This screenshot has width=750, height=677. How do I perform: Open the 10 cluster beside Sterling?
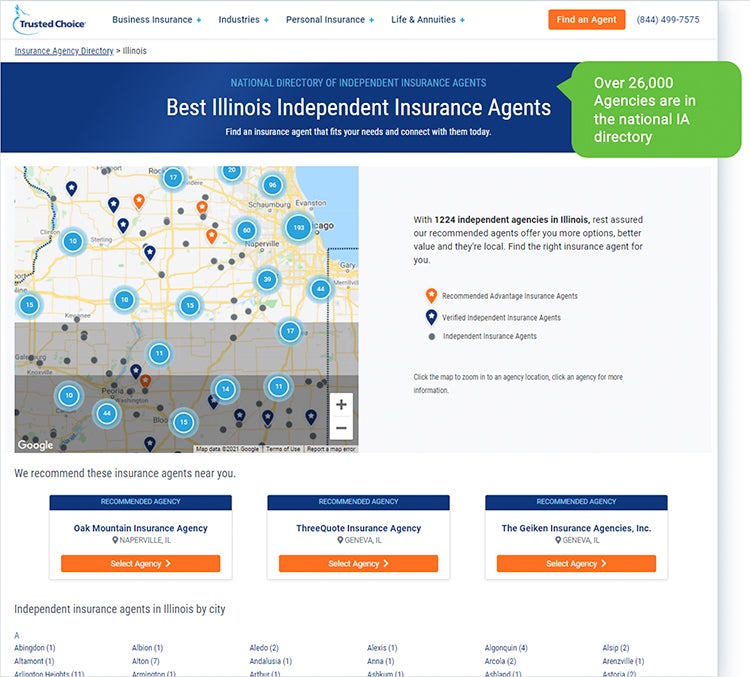[x=73, y=241]
